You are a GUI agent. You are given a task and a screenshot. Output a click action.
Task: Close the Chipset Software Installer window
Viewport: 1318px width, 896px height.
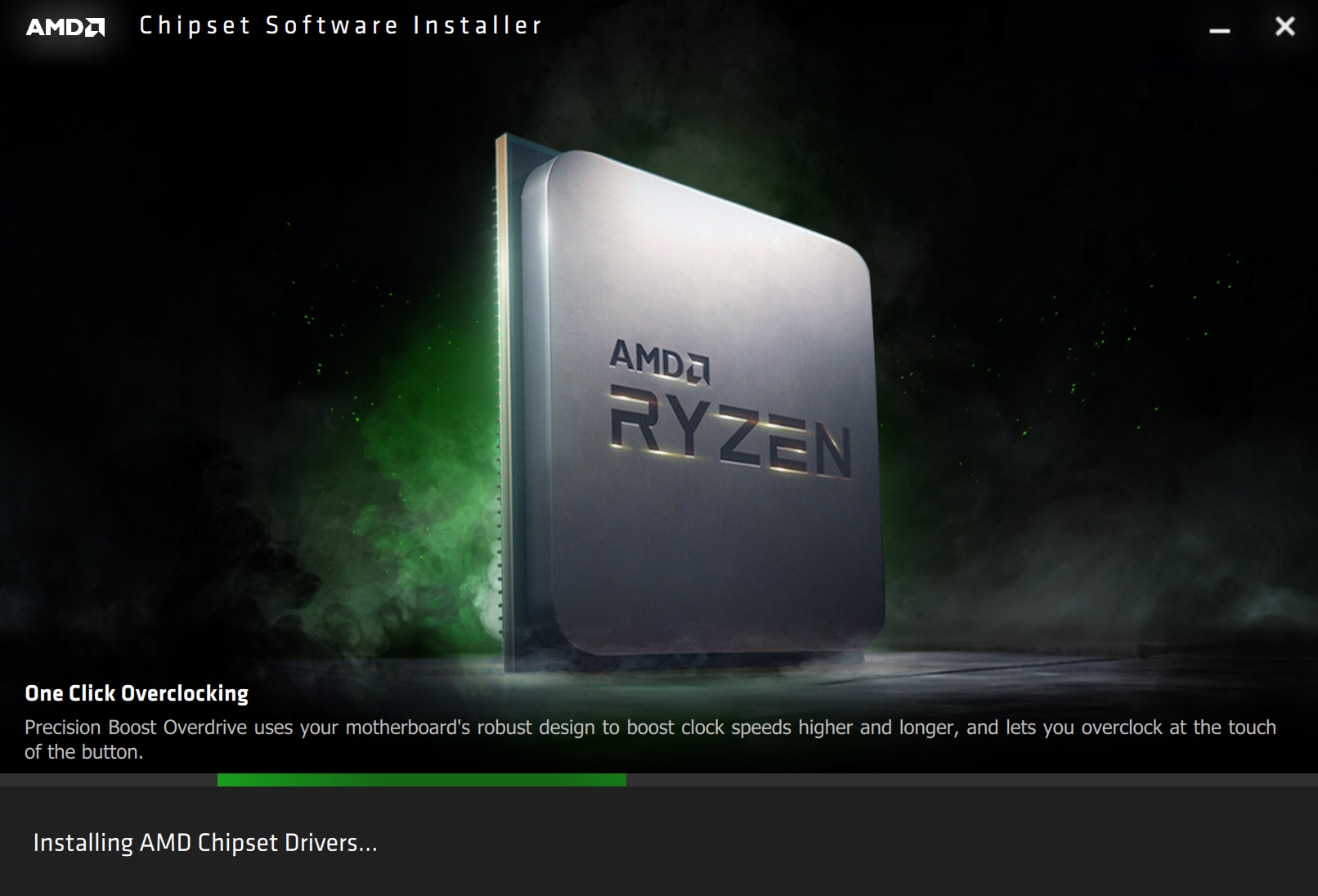click(x=1285, y=27)
